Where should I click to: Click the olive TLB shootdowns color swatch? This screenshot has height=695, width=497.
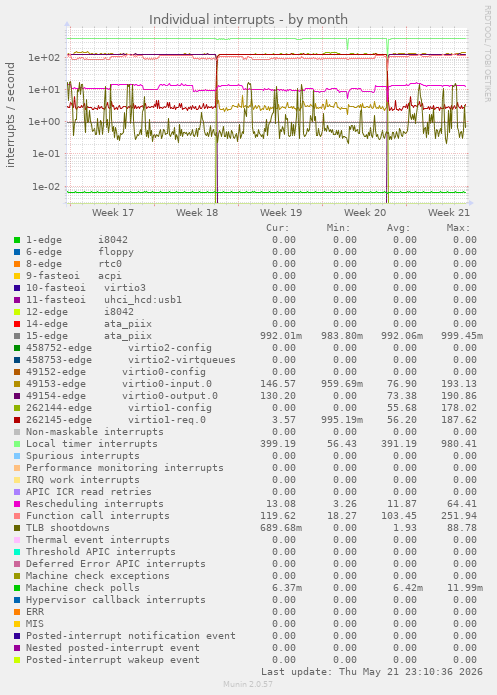tap(17, 528)
